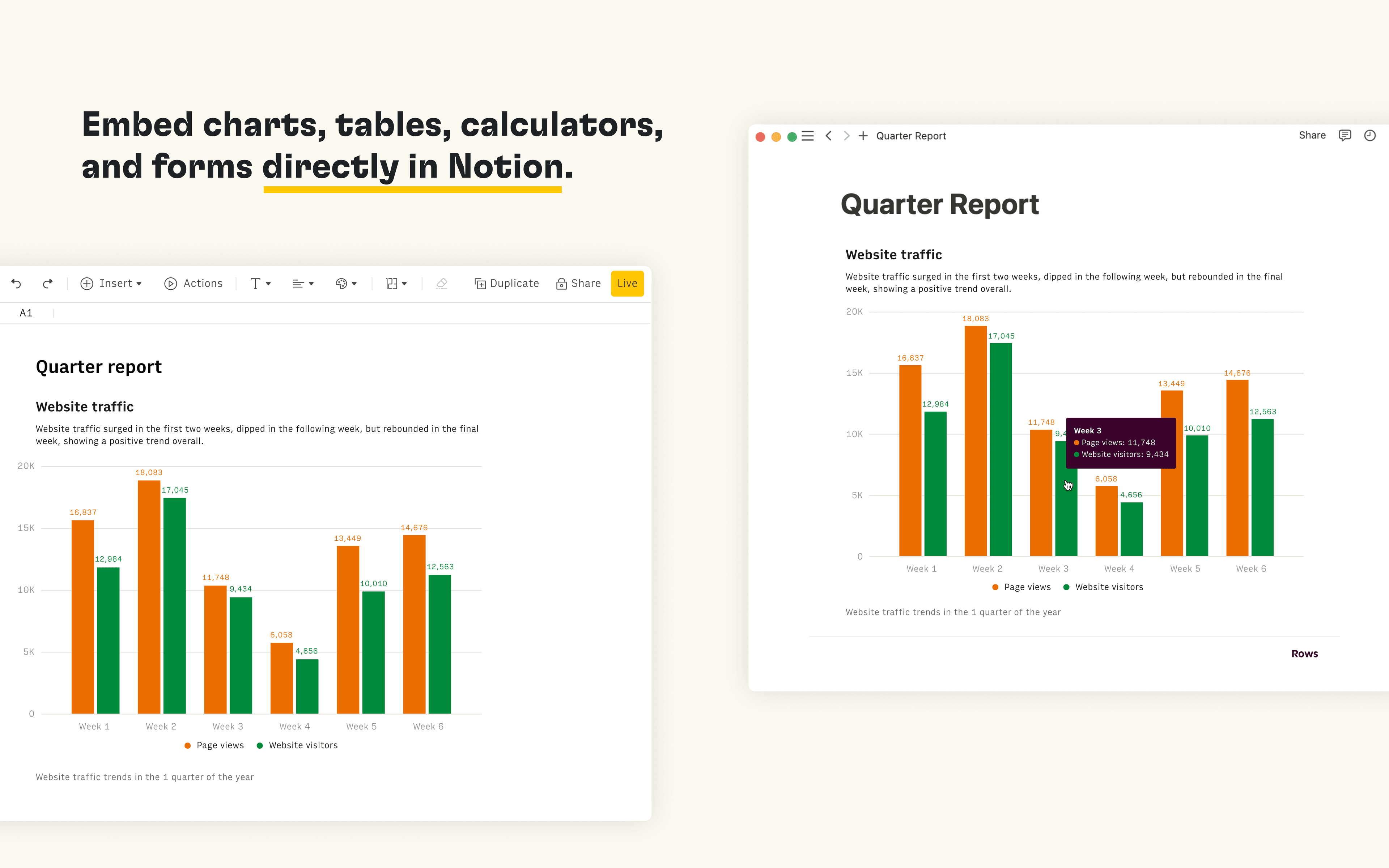The image size is (1389, 868).
Task: Click the red close dot of Notion window
Action: pyautogui.click(x=760, y=137)
